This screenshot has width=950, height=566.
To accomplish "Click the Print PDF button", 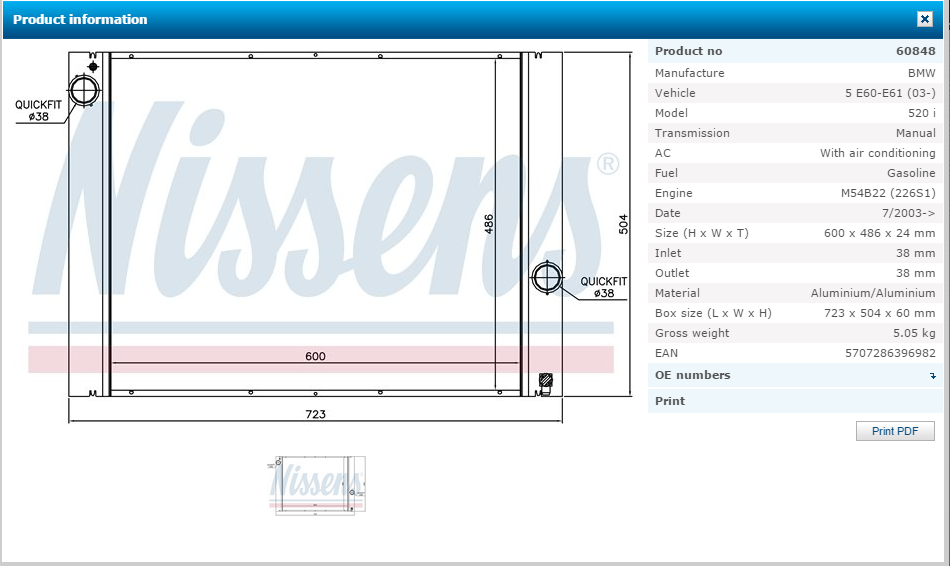I will (895, 431).
